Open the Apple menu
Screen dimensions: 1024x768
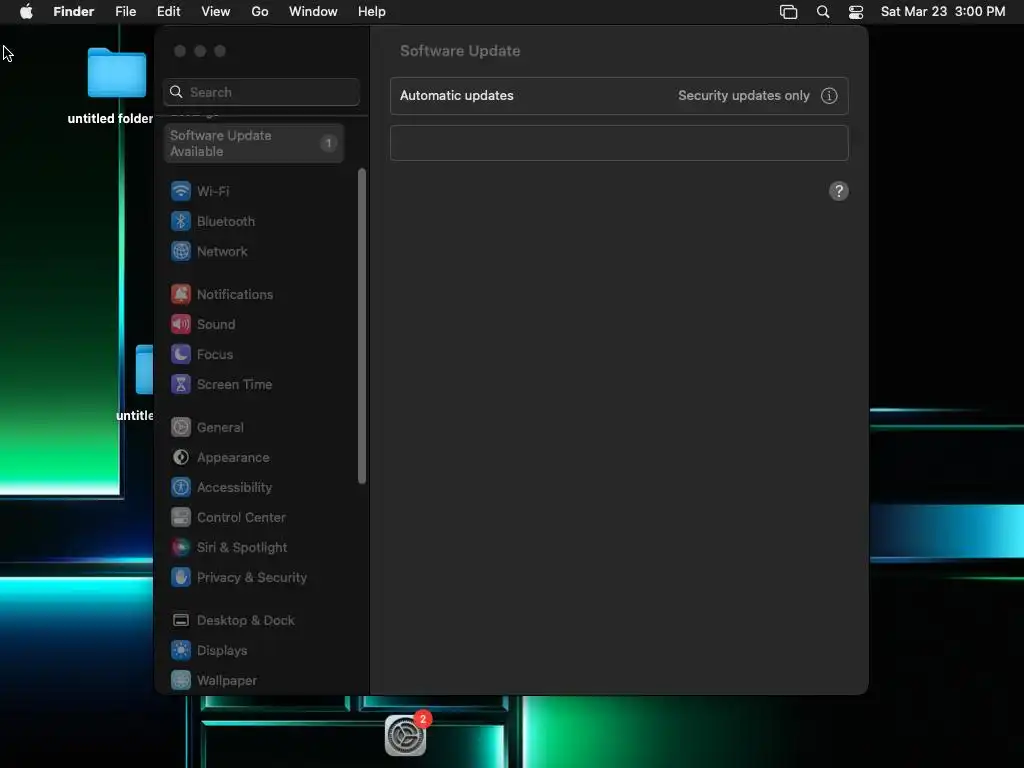pos(26,12)
